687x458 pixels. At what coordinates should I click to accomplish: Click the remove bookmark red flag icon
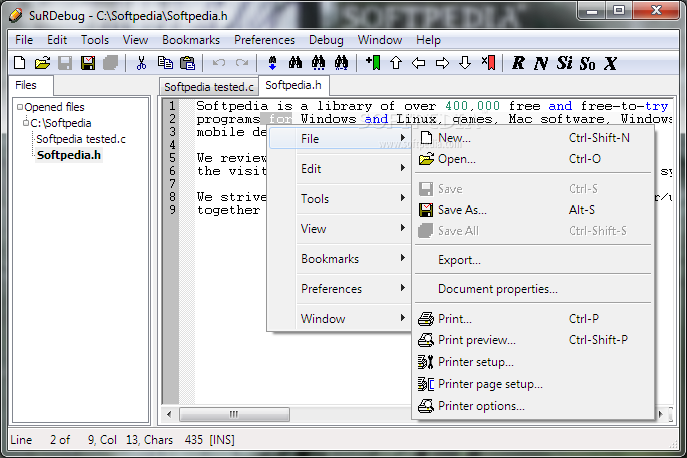click(x=488, y=63)
